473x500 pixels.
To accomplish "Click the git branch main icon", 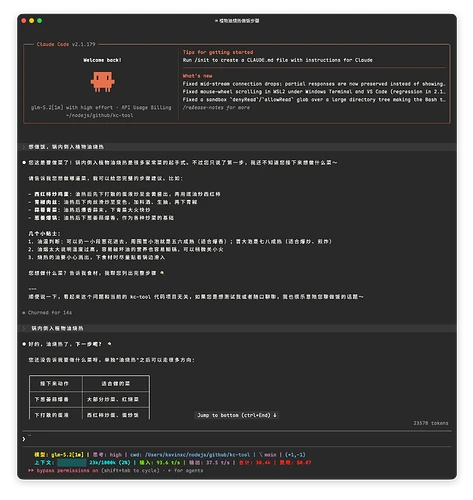I will point(261,454).
